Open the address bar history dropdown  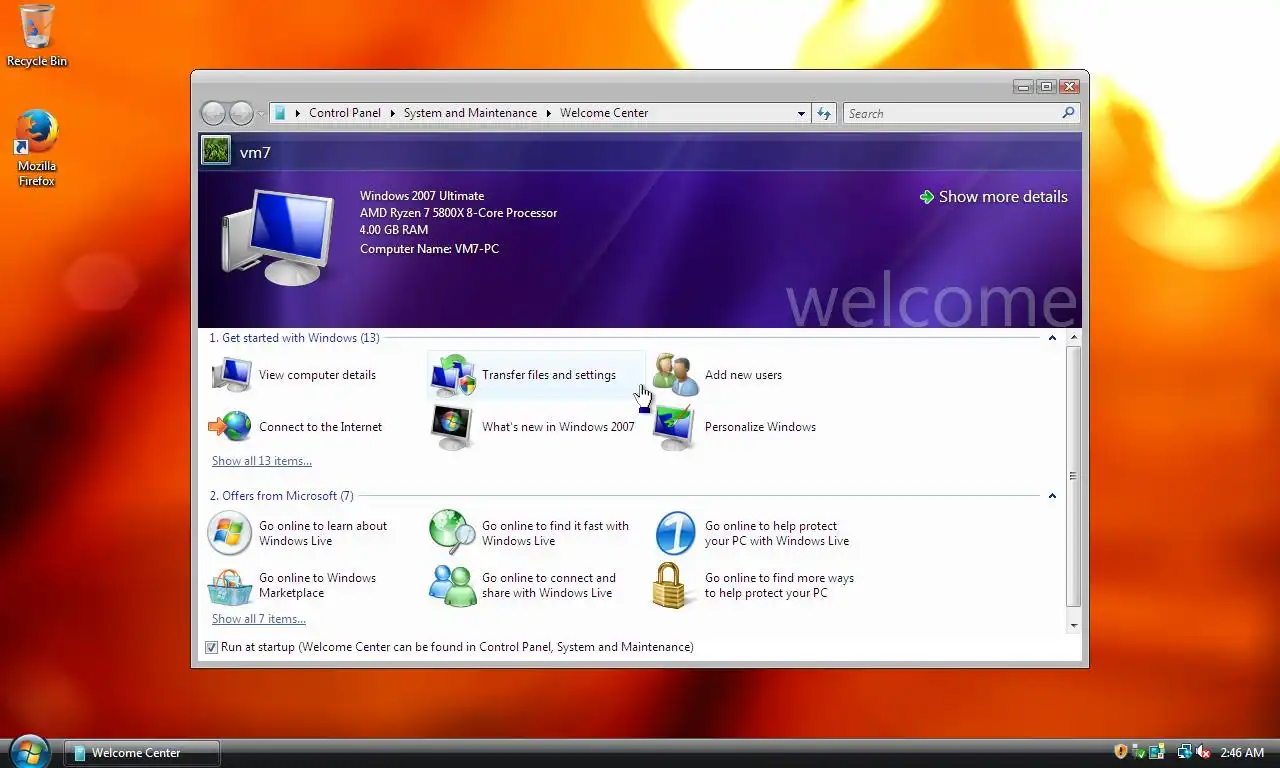coord(801,113)
